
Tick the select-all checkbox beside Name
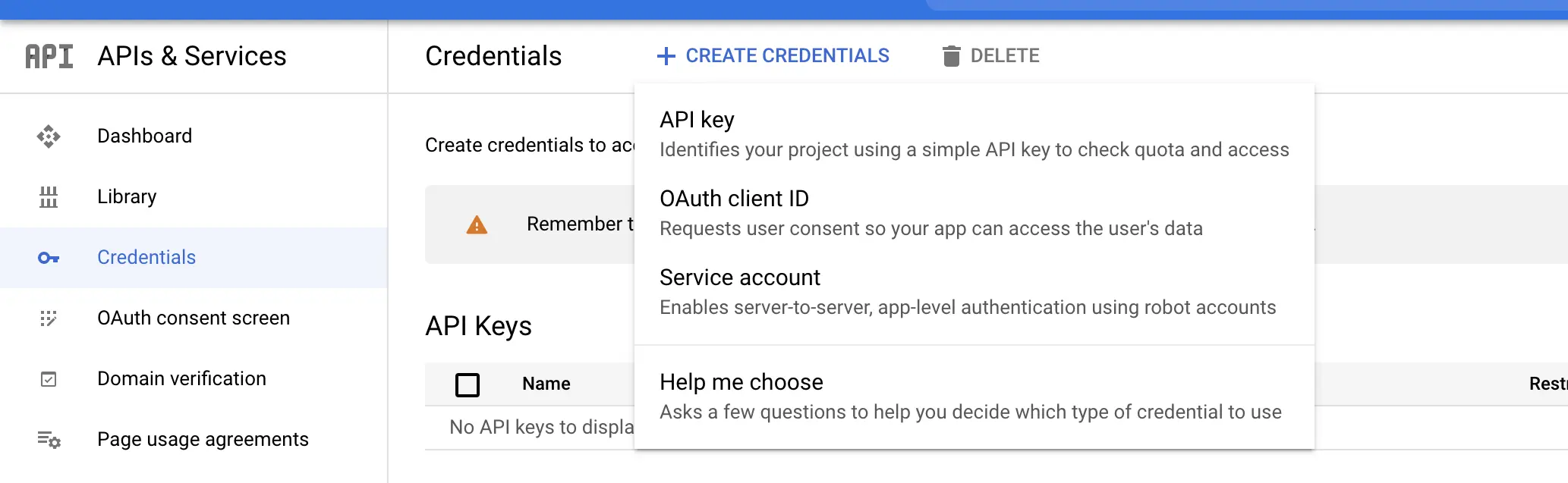click(x=468, y=384)
